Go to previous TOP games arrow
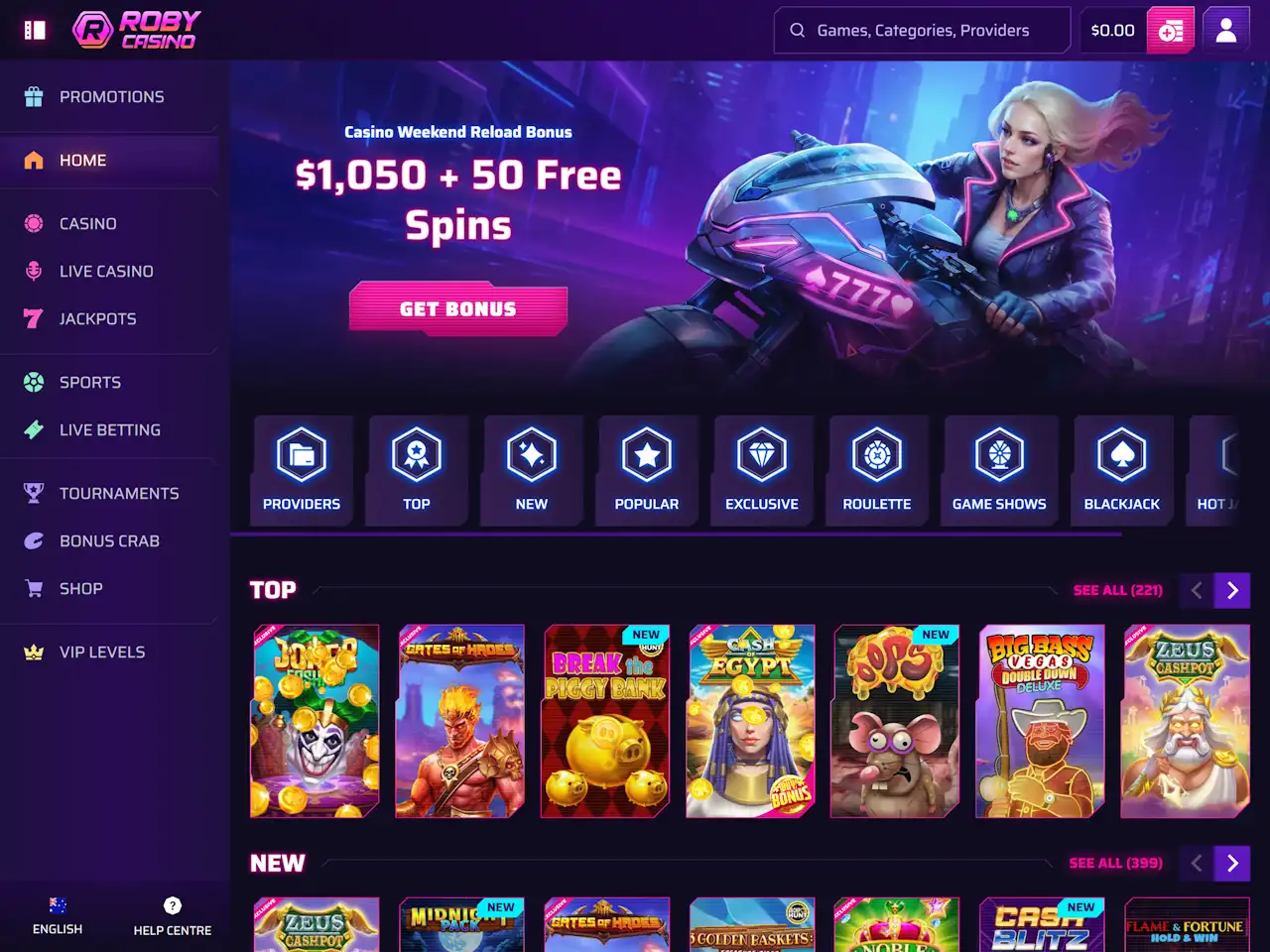1270x952 pixels. pyautogui.click(x=1197, y=590)
